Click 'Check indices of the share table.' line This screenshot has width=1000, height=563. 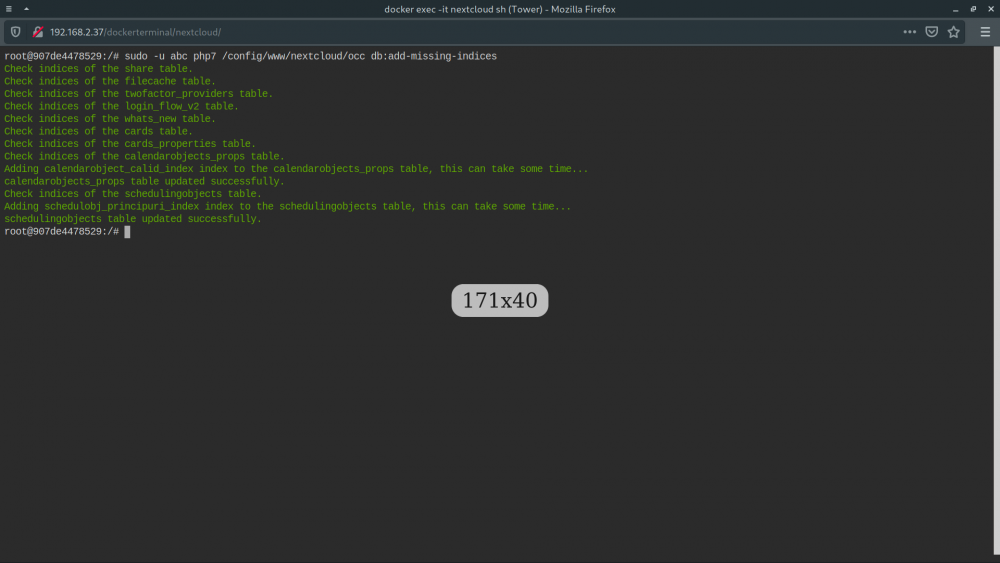coord(98,69)
